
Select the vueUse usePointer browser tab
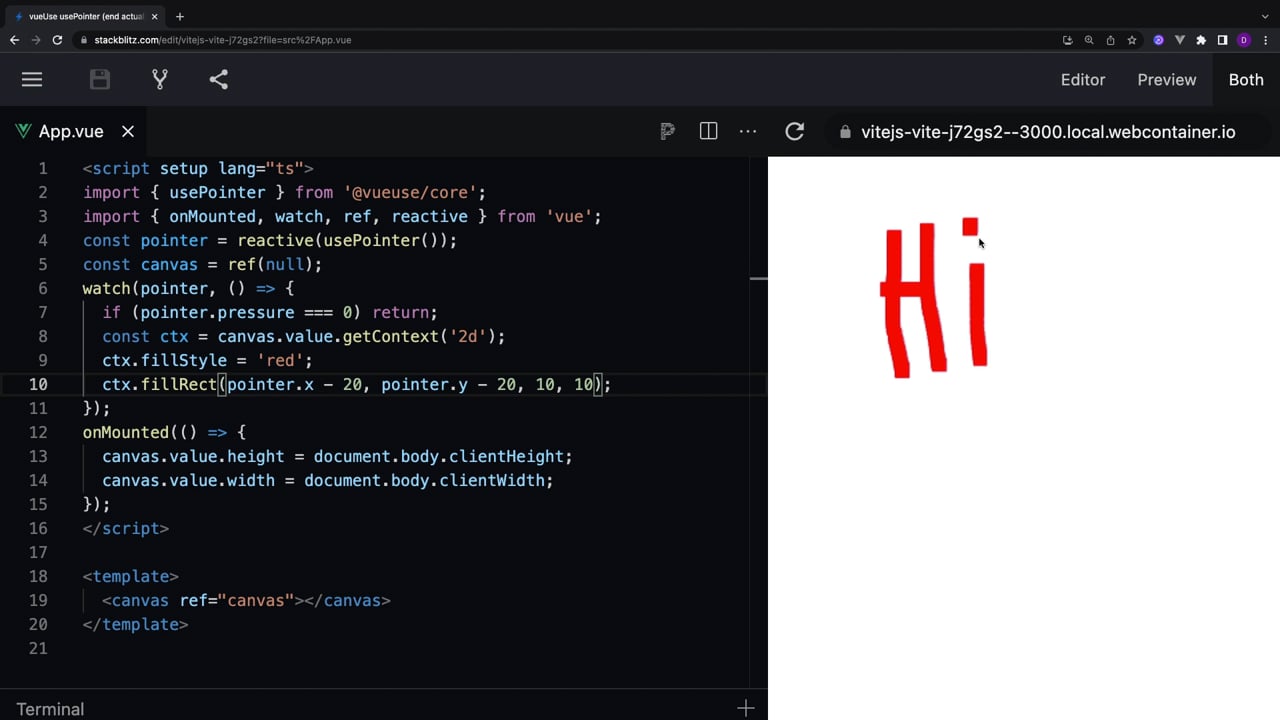(85, 16)
